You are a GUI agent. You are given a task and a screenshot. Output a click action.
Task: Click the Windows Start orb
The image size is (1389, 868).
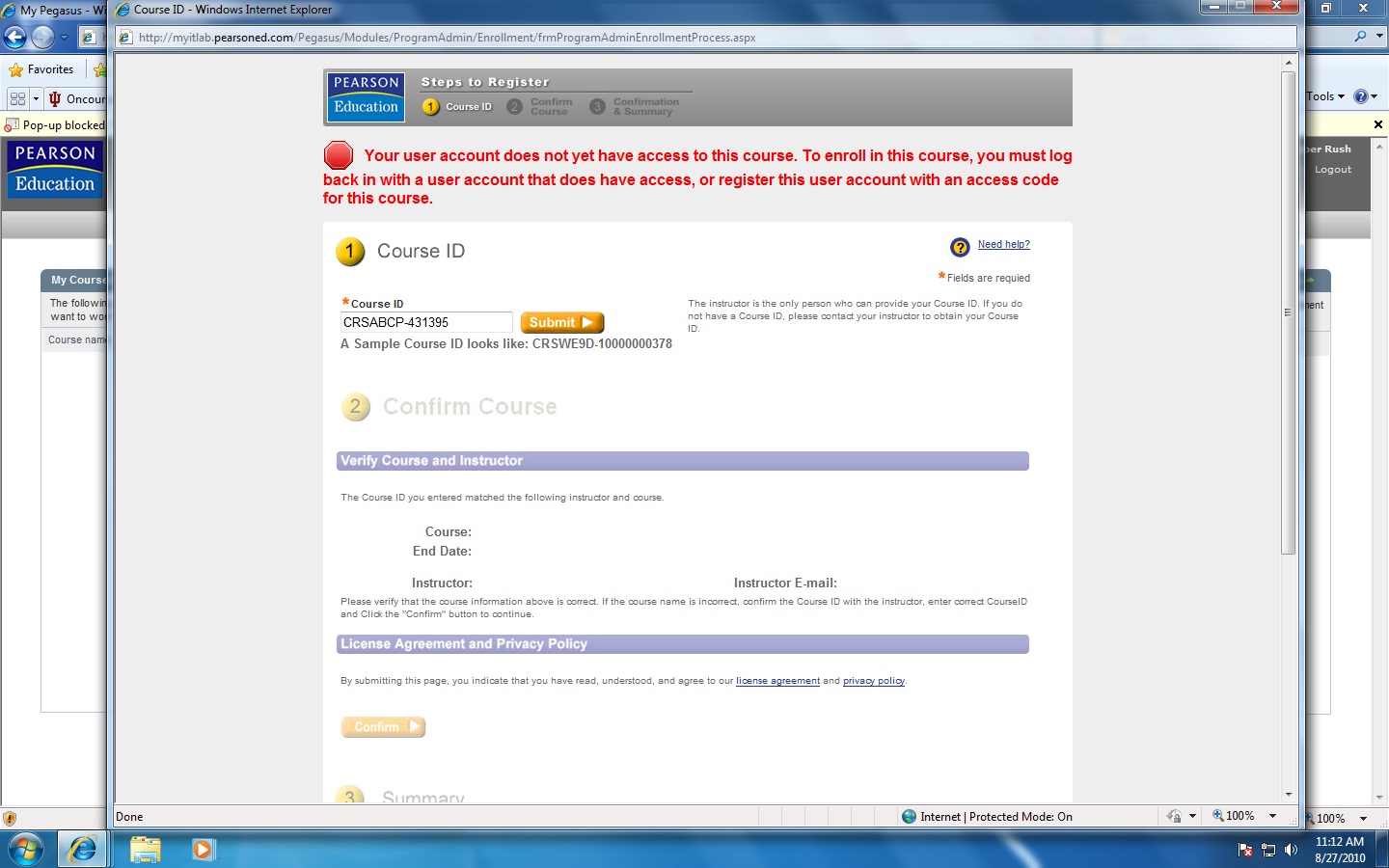click(25, 849)
